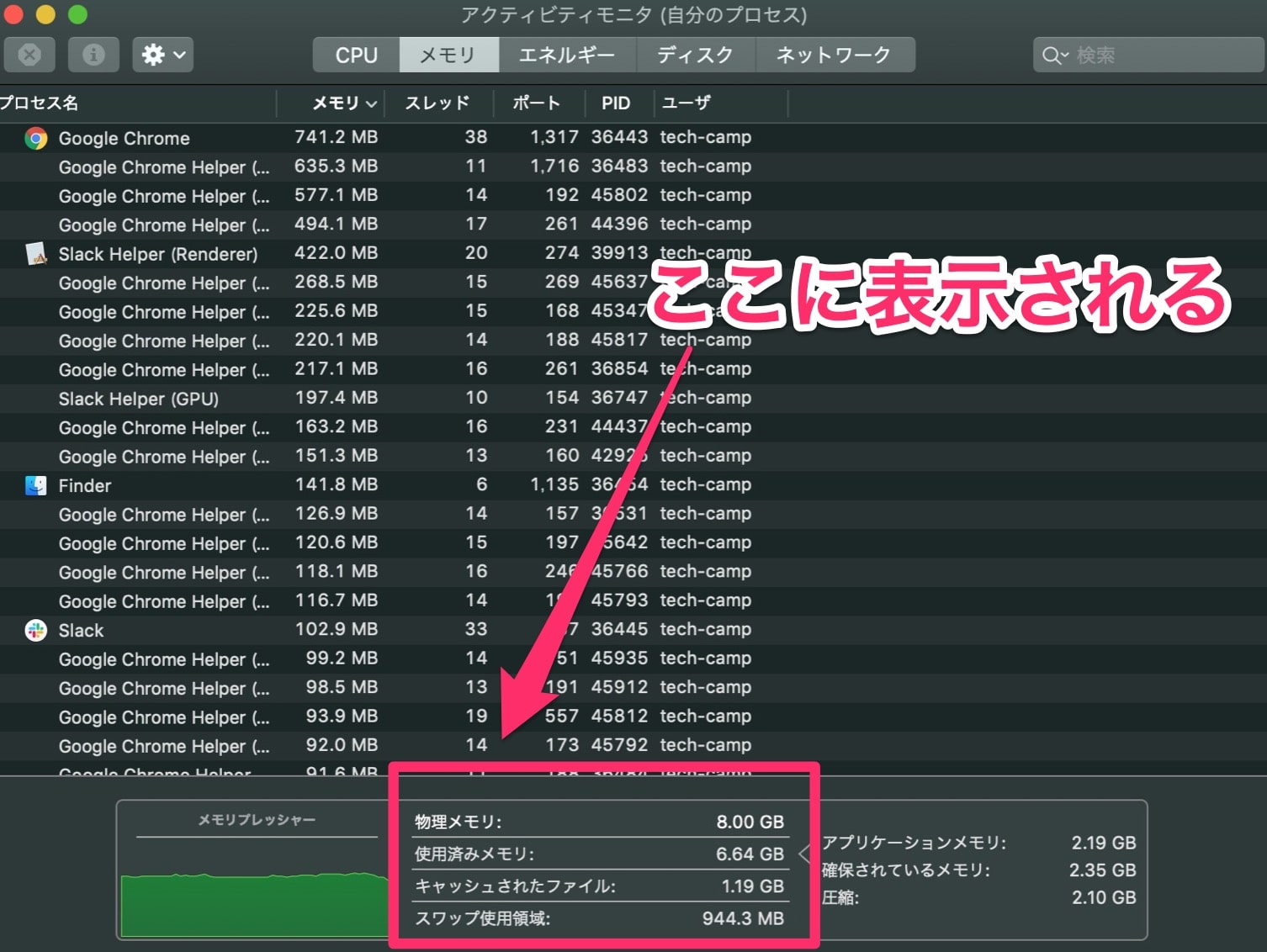This screenshot has height=952, width=1267.
Task: Click the Slack Helper (Renderer) app icon
Action: coord(35,253)
